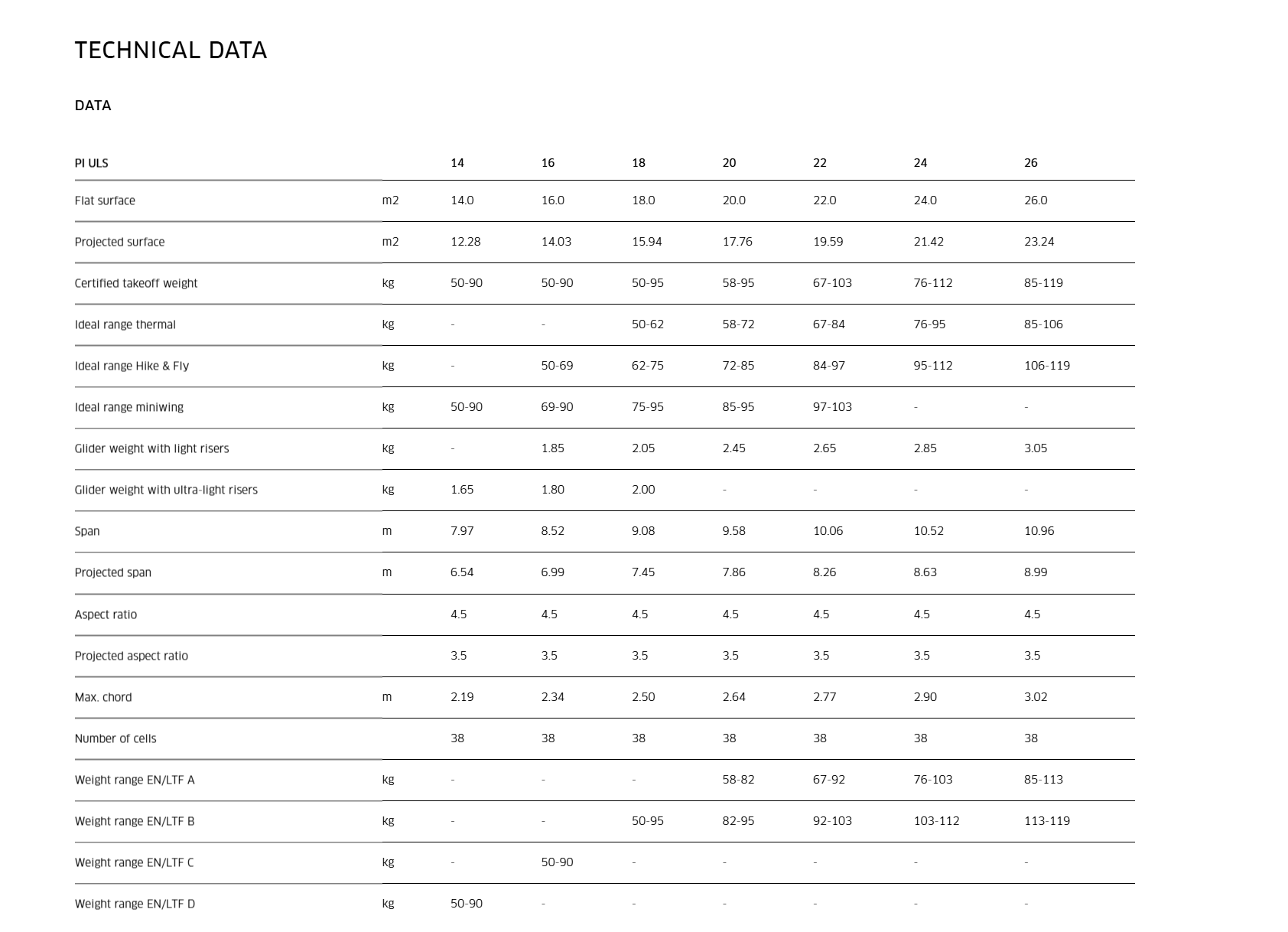Click the Ideal range Hike & Fly label
Image resolution: width=1288 pixels, height=932 pixels.
(132, 366)
